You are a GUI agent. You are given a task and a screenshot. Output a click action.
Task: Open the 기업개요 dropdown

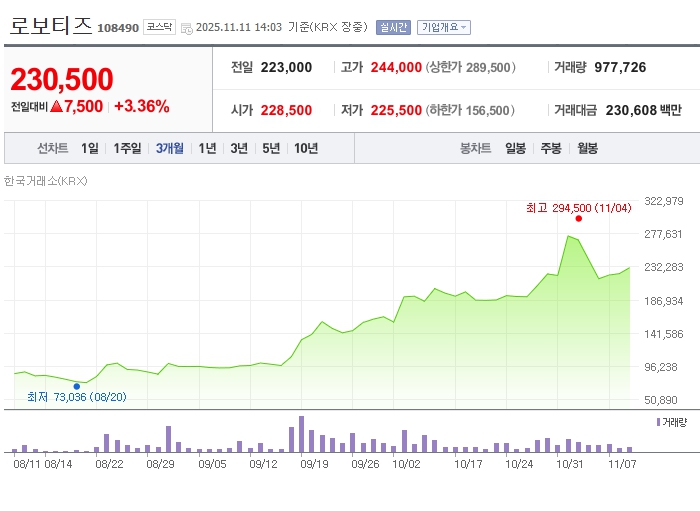(443, 27)
